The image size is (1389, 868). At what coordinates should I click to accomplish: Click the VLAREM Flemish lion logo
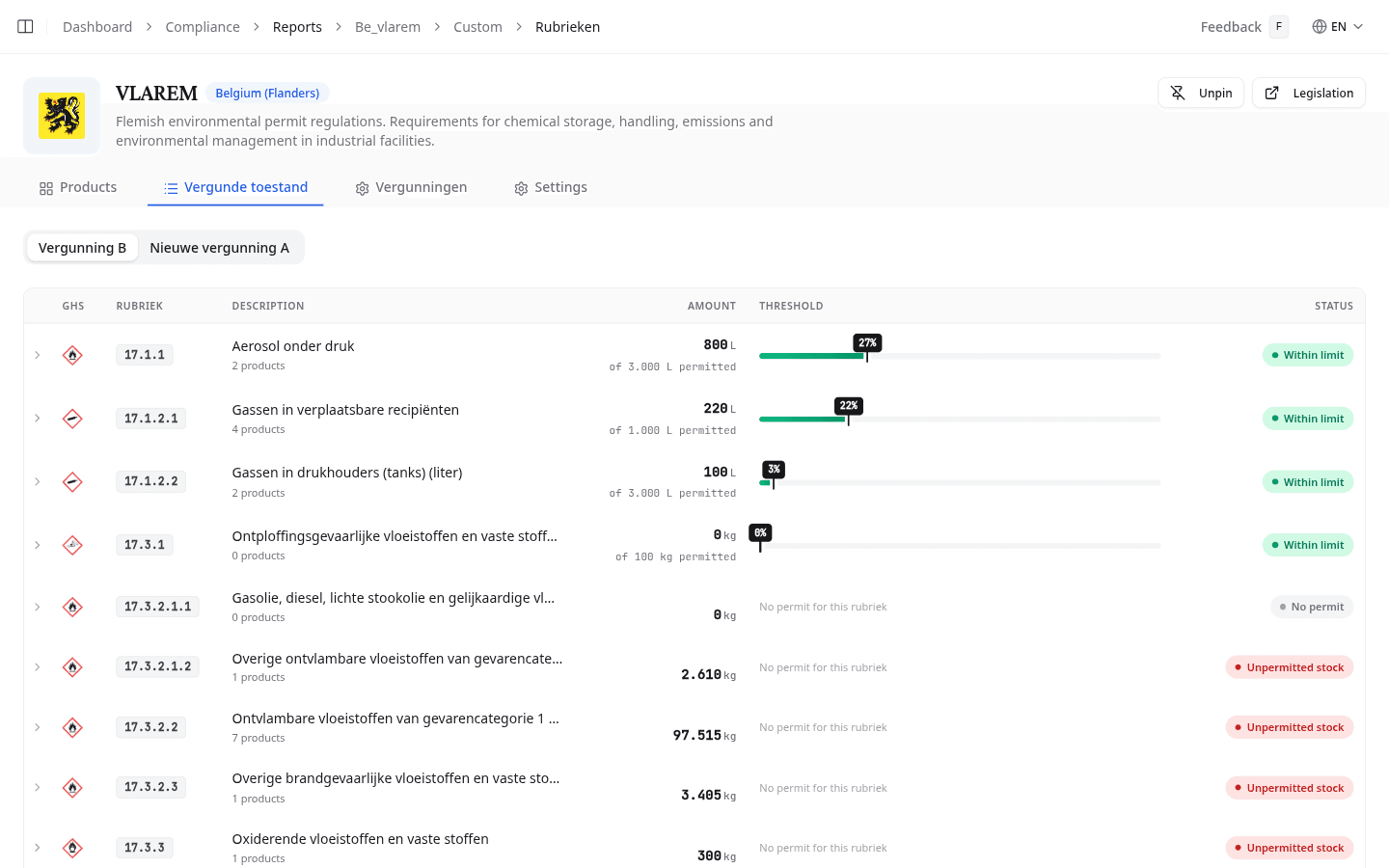(62, 116)
